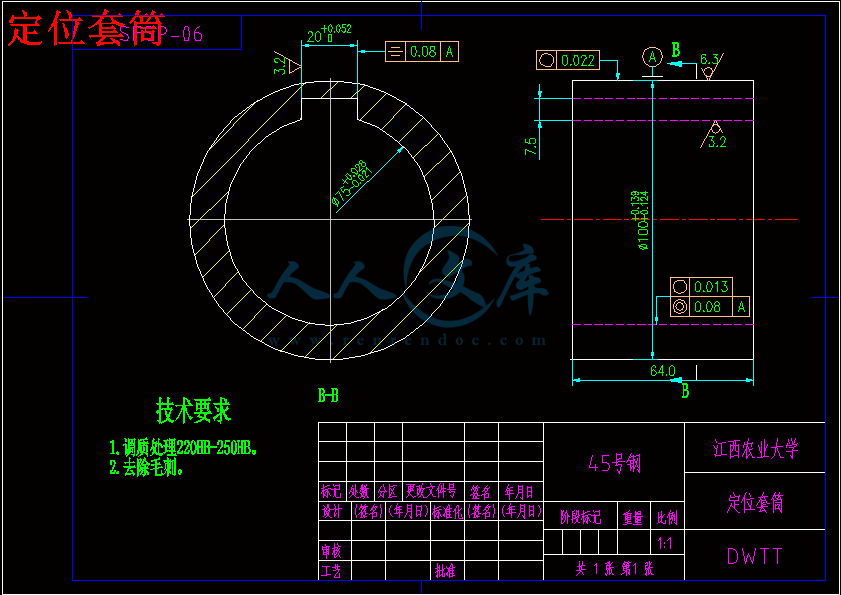This screenshot has width=841, height=595.
Task: Select the concentricity tolerance frame 0.08 A
Action: pyautogui.click(x=710, y=307)
